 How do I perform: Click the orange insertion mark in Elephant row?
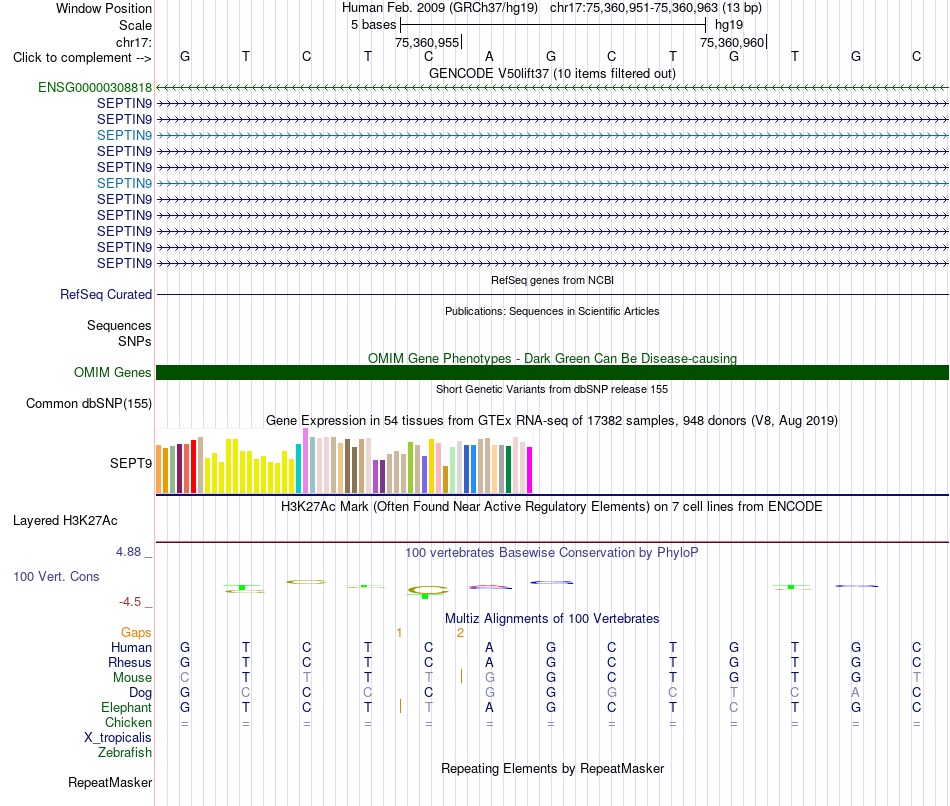tap(400, 706)
